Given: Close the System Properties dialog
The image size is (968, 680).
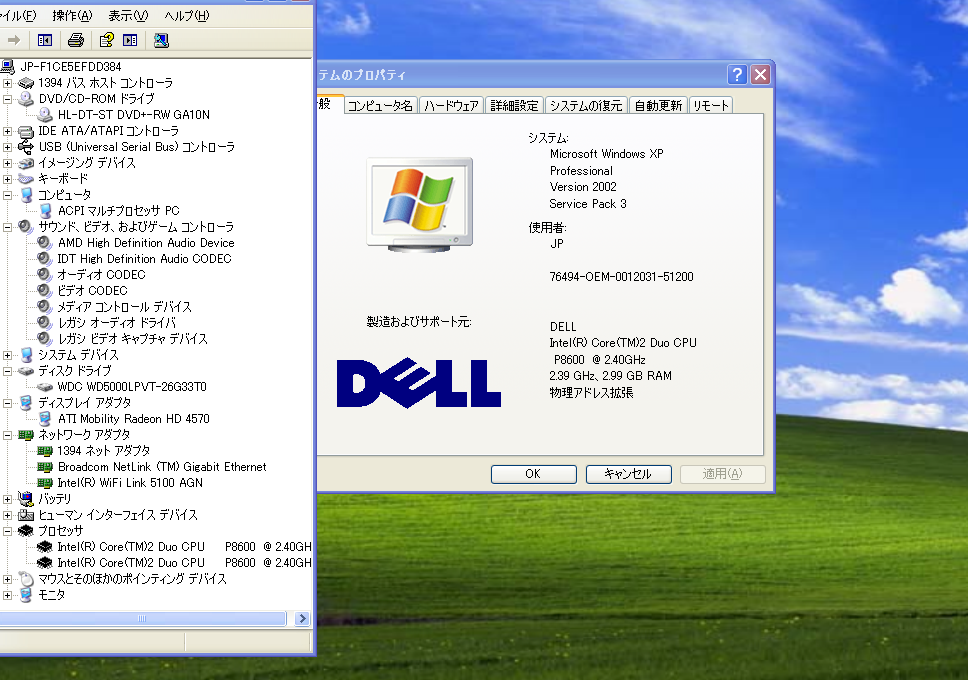Looking at the screenshot, I should click(761, 75).
